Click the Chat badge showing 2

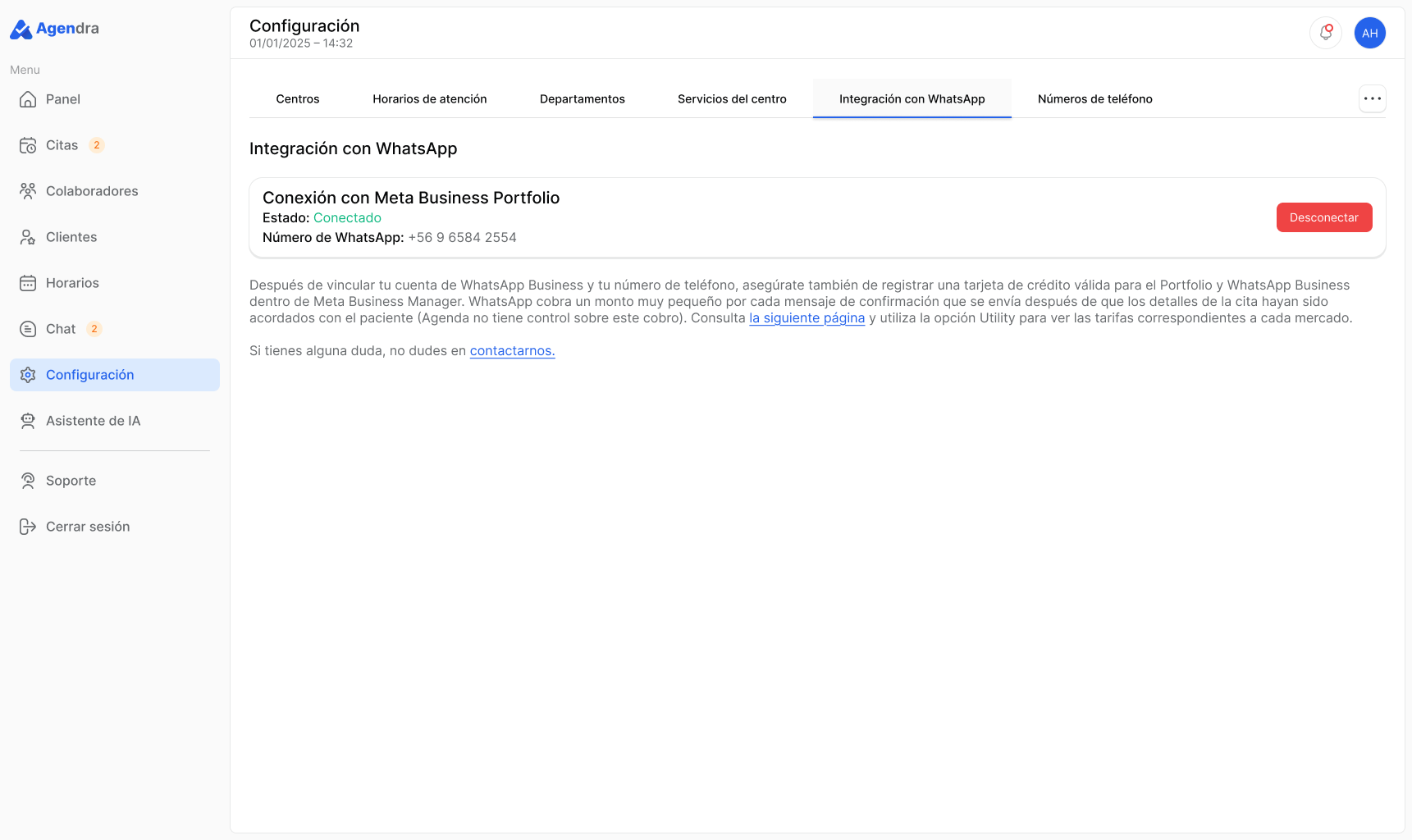point(94,329)
